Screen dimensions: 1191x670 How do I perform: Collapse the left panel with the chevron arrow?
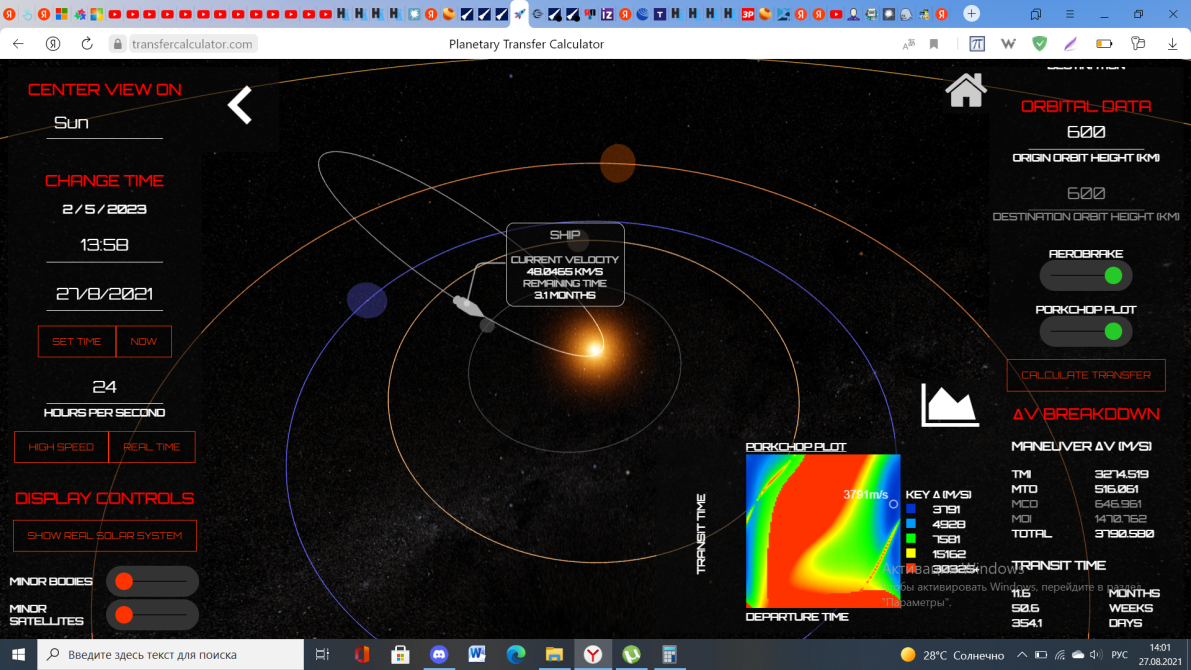click(240, 105)
